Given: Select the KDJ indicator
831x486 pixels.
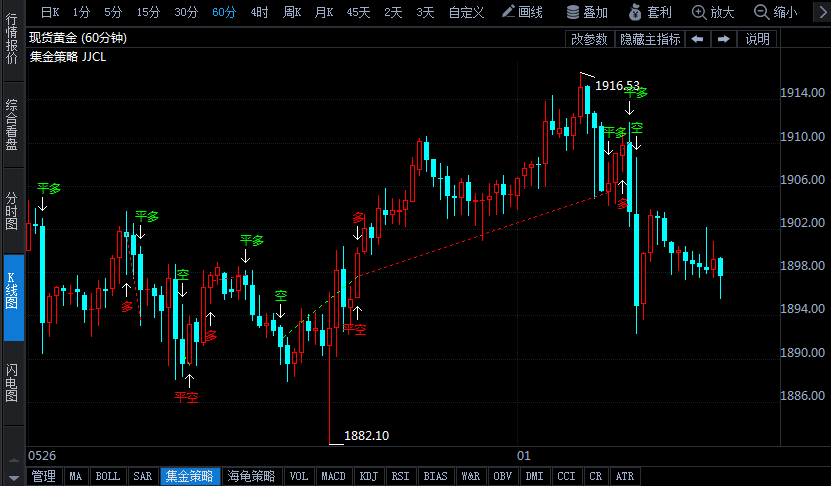Looking at the screenshot, I should click(368, 476).
